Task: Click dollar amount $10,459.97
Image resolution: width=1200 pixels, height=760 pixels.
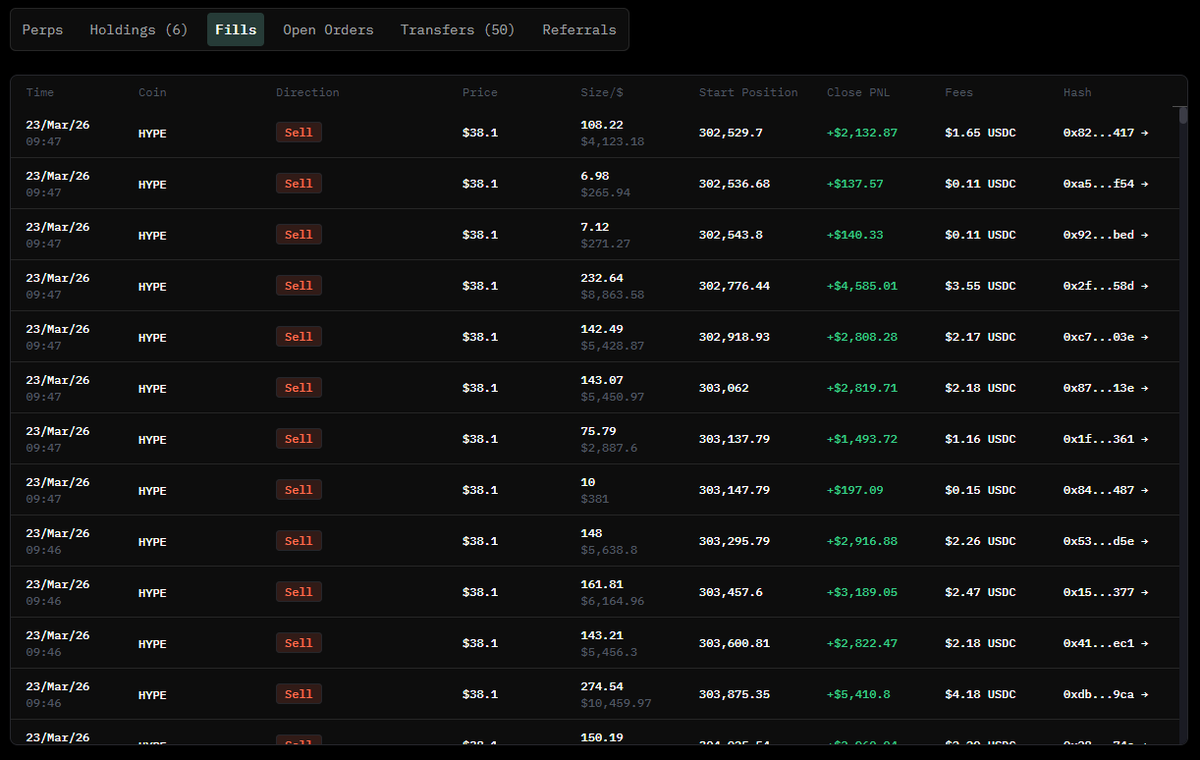Action: tap(616, 703)
